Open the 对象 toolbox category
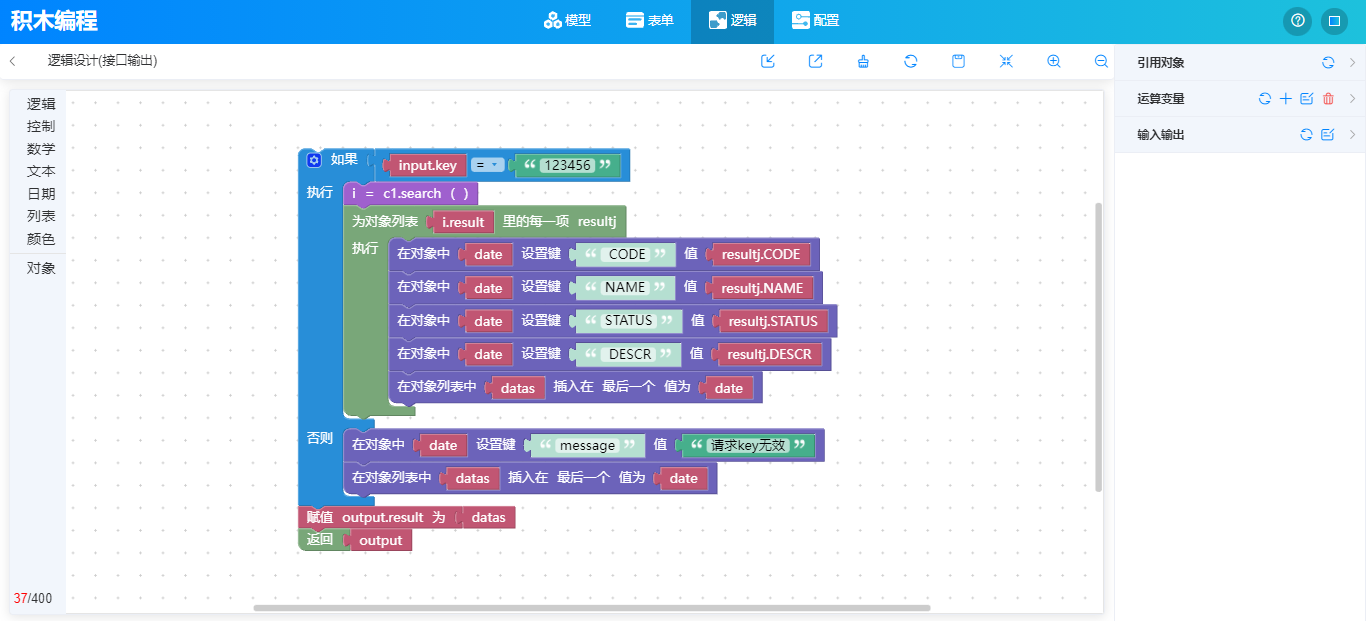This screenshot has width=1366, height=621. coord(41,268)
